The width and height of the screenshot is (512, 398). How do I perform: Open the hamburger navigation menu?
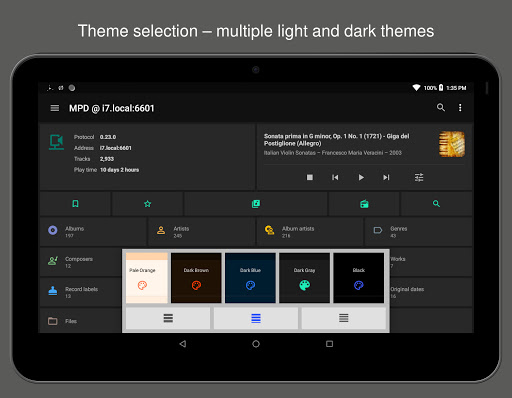click(55, 108)
